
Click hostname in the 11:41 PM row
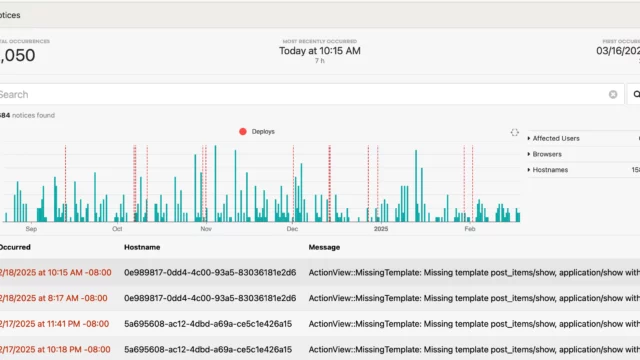[x=208, y=324]
